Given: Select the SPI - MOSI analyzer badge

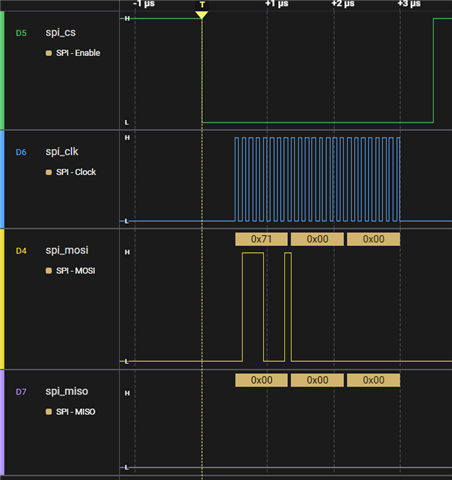Looking at the screenshot, I should point(70,271).
